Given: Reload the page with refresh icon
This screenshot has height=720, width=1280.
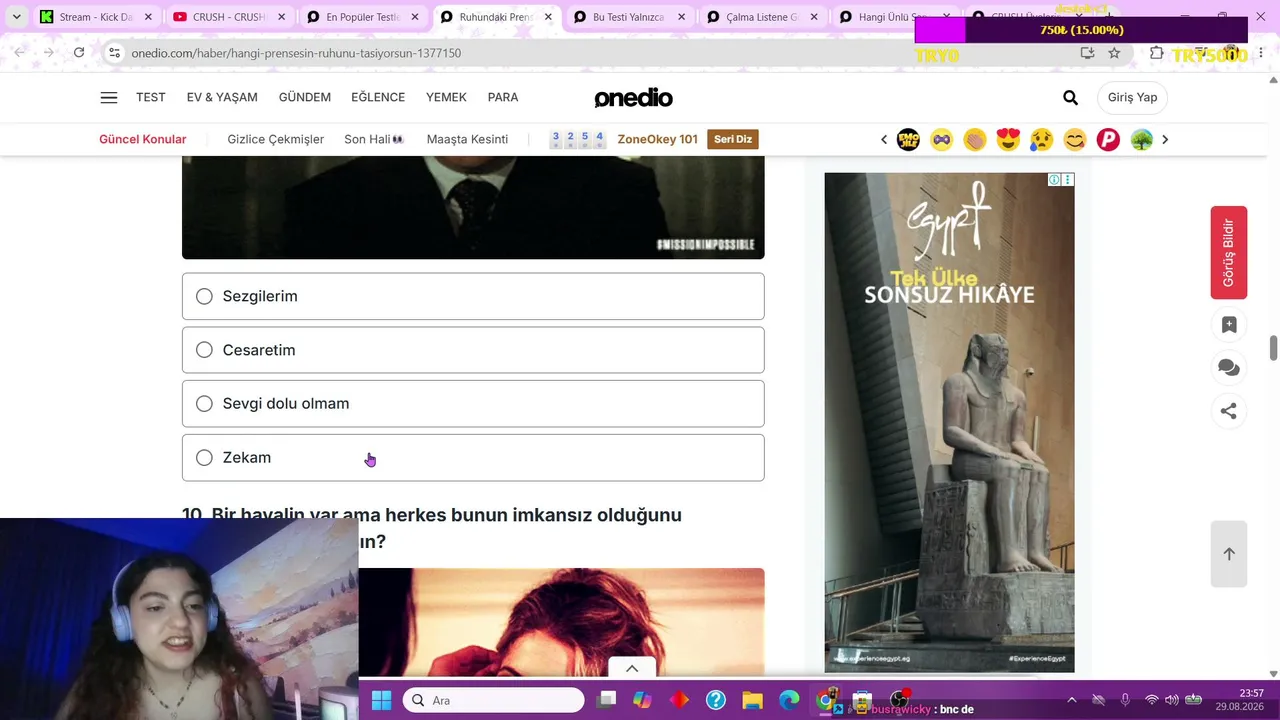Looking at the screenshot, I should pos(79,53).
